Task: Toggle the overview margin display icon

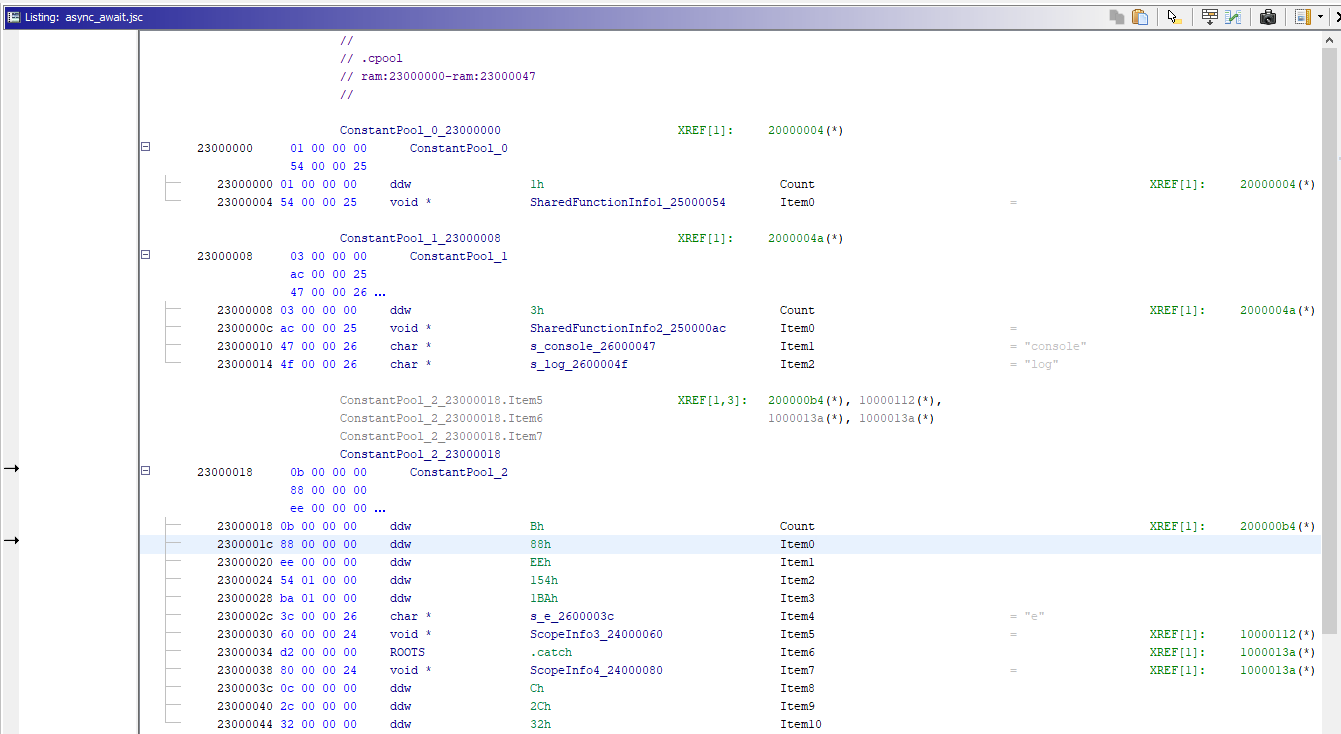Action: click(1301, 17)
